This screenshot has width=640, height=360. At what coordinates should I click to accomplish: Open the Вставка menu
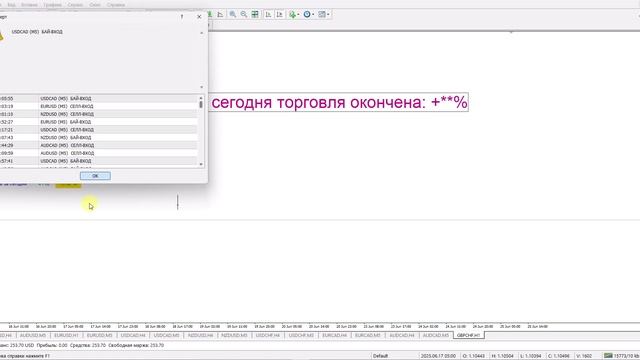click(29, 5)
